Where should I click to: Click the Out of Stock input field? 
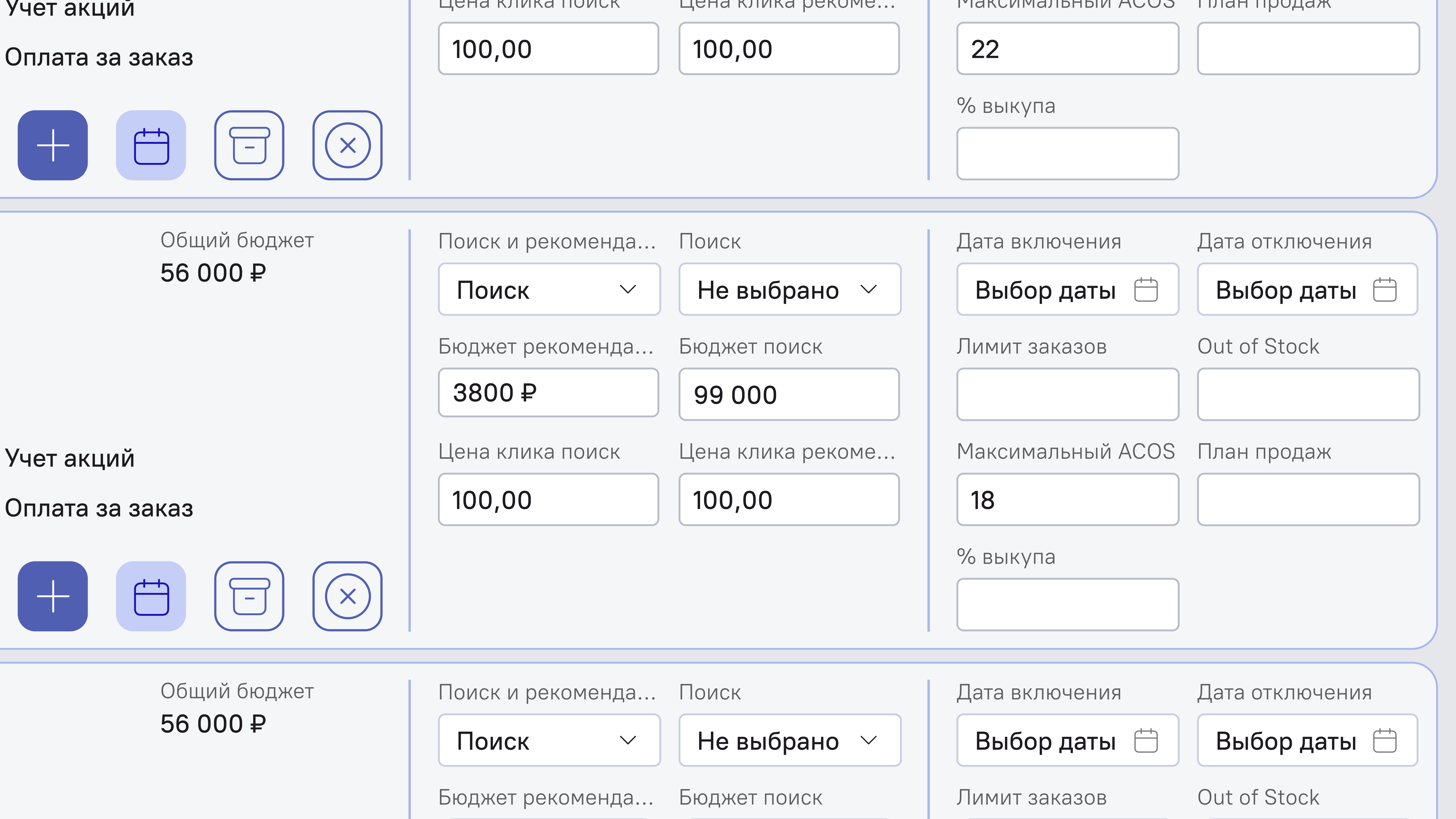tap(1307, 394)
